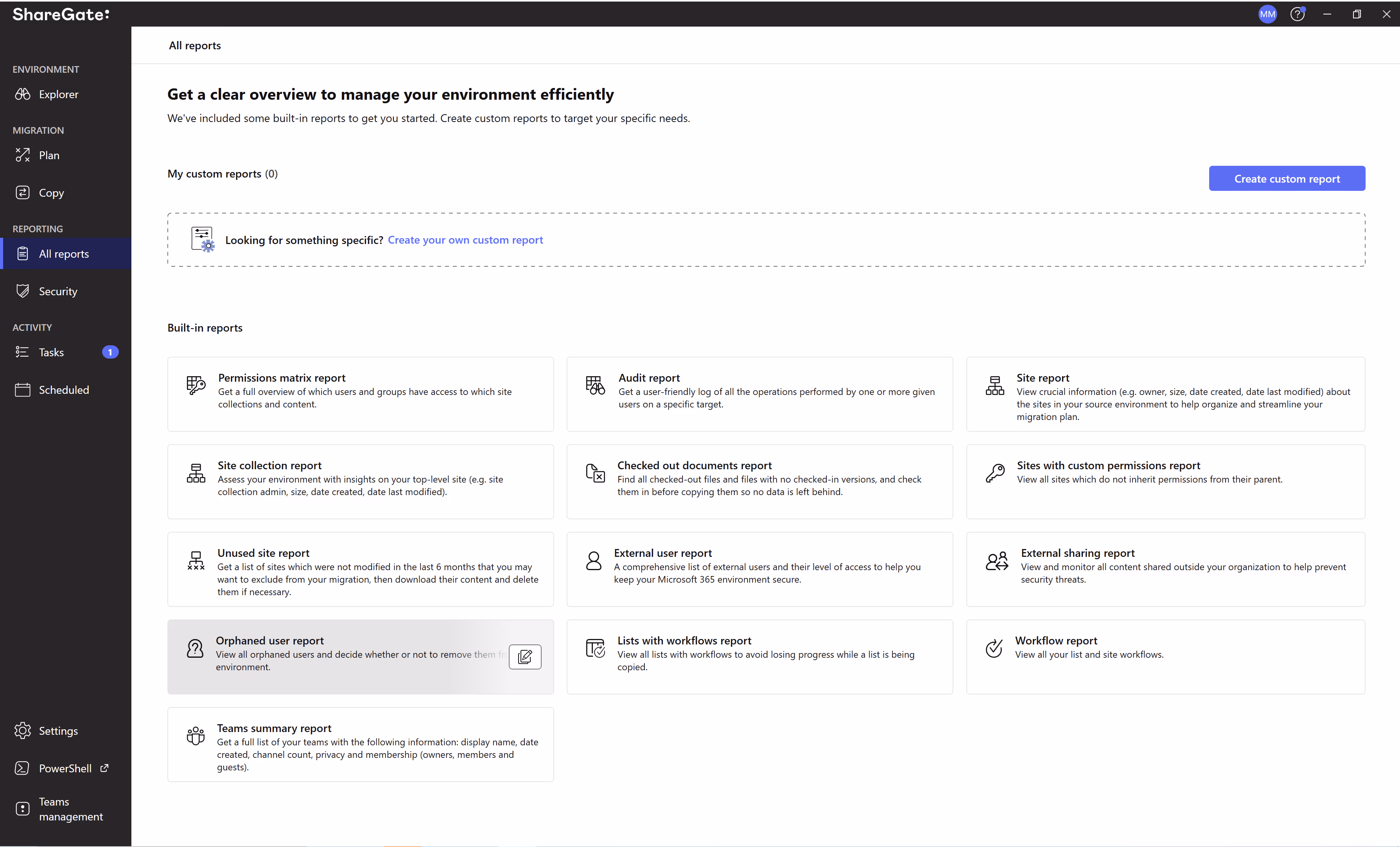Go to the Security section

(x=57, y=291)
